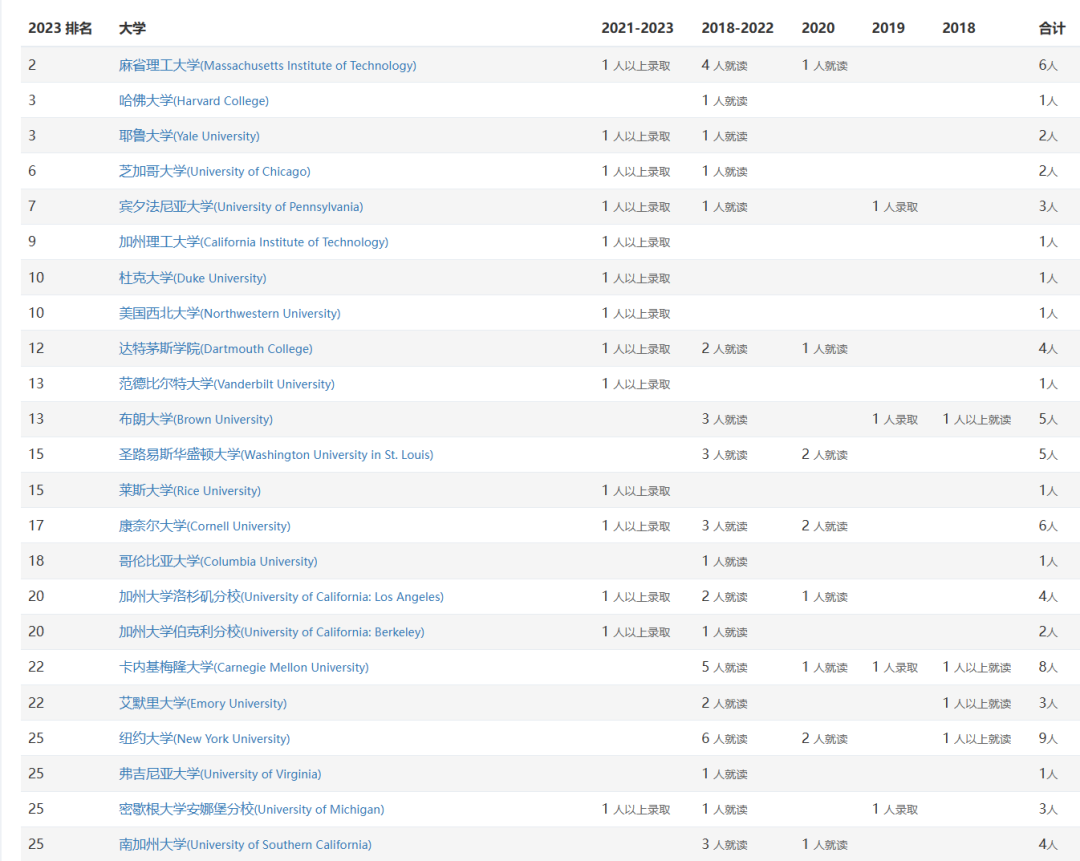Select Rice University's '1 人以上录取' cell
Image resolution: width=1080 pixels, height=861 pixels.
pyautogui.click(x=636, y=490)
